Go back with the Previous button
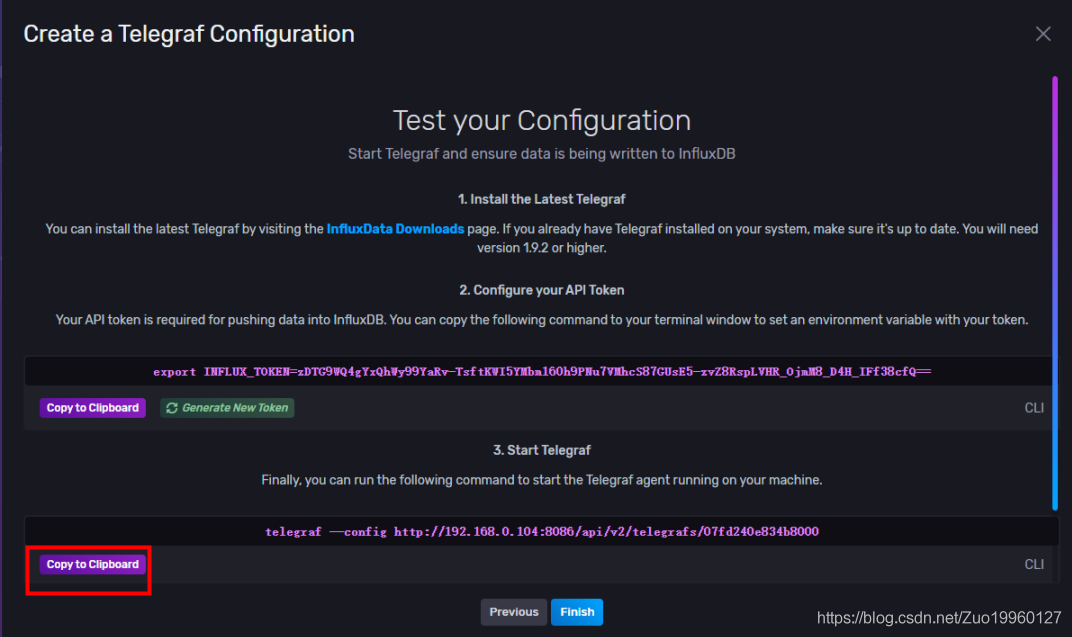The height and width of the screenshot is (637, 1072). click(513, 612)
